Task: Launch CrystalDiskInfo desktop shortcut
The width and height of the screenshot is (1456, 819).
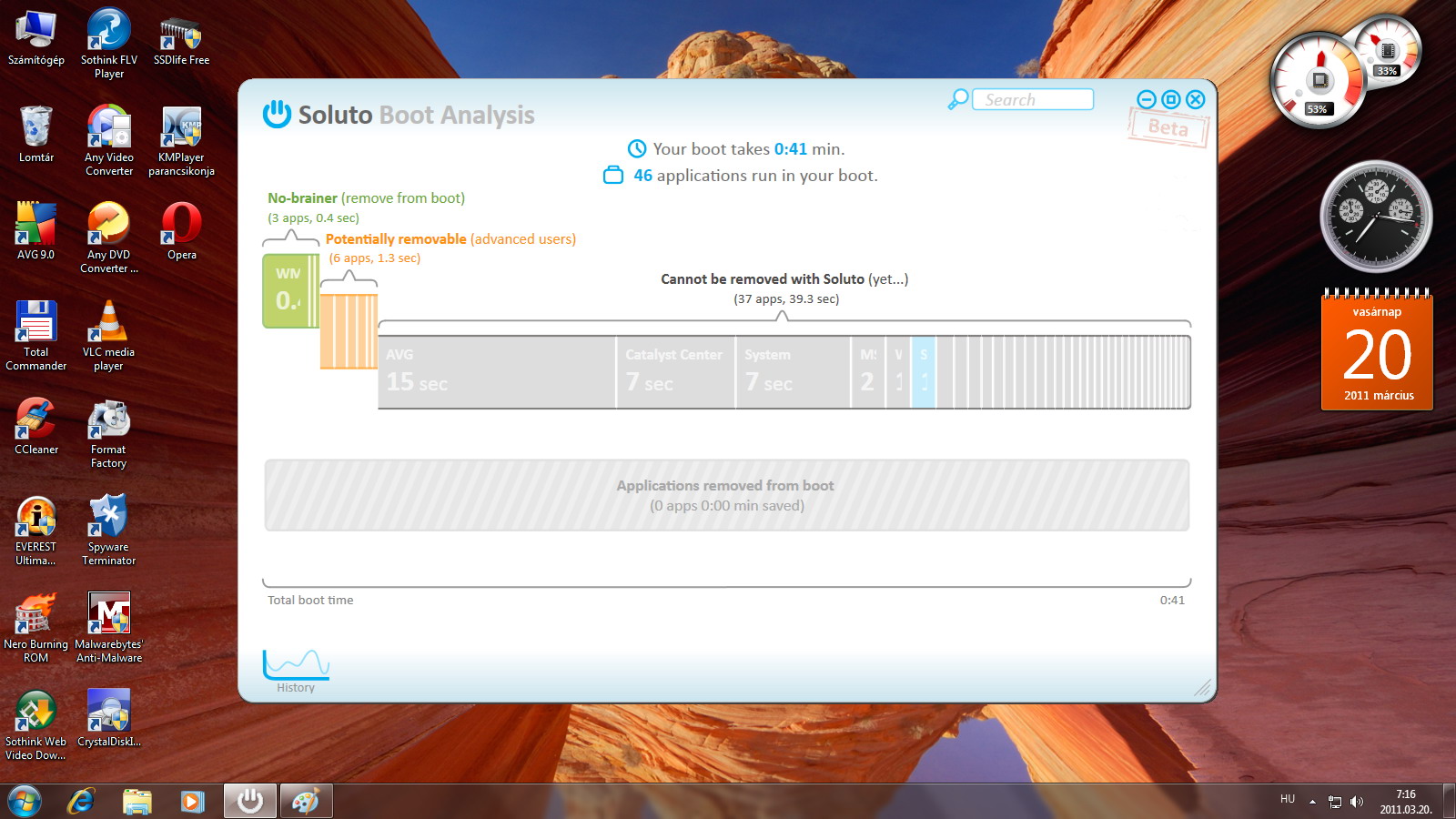Action: [109, 719]
